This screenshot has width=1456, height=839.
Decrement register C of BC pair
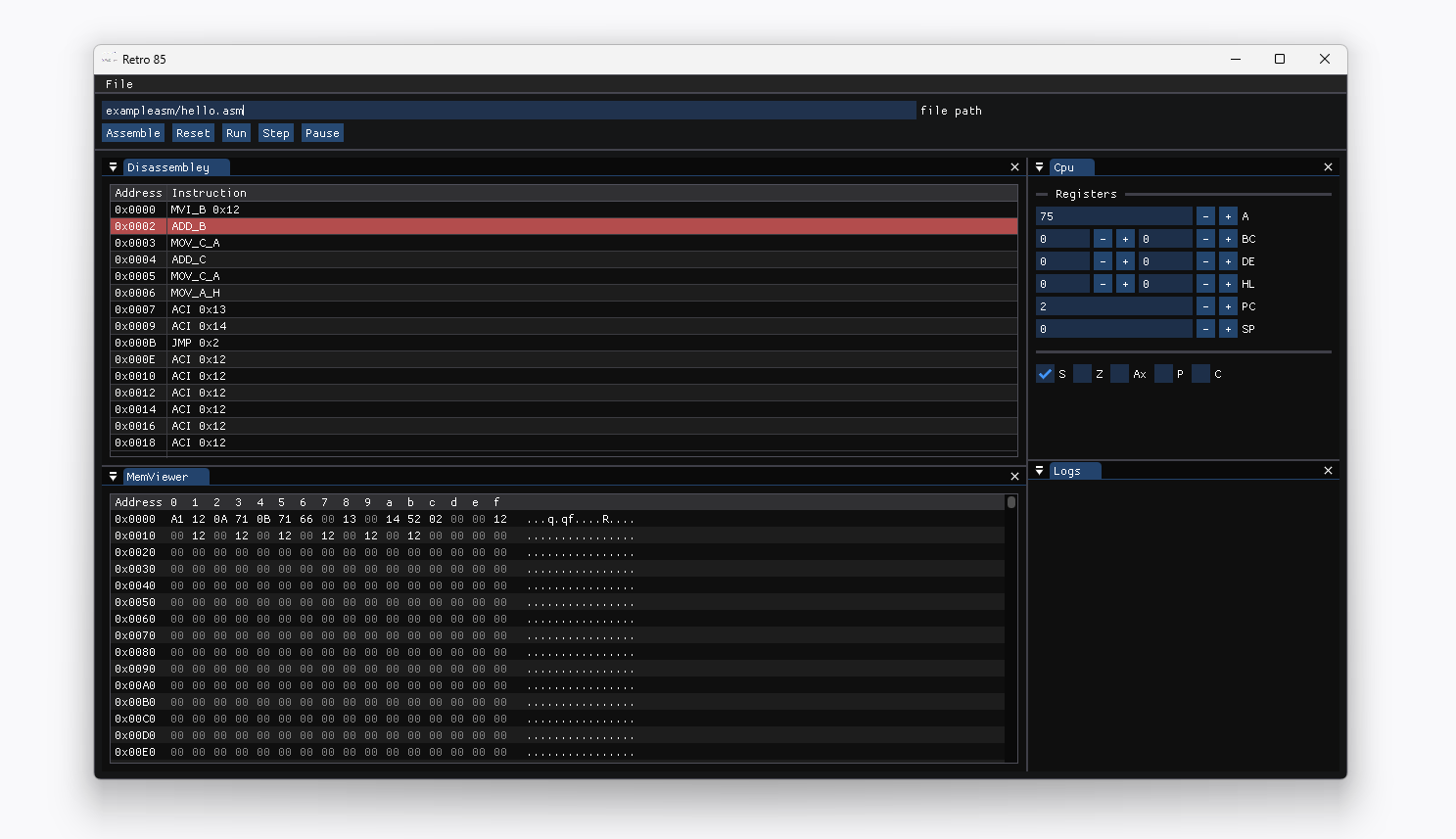point(1205,239)
